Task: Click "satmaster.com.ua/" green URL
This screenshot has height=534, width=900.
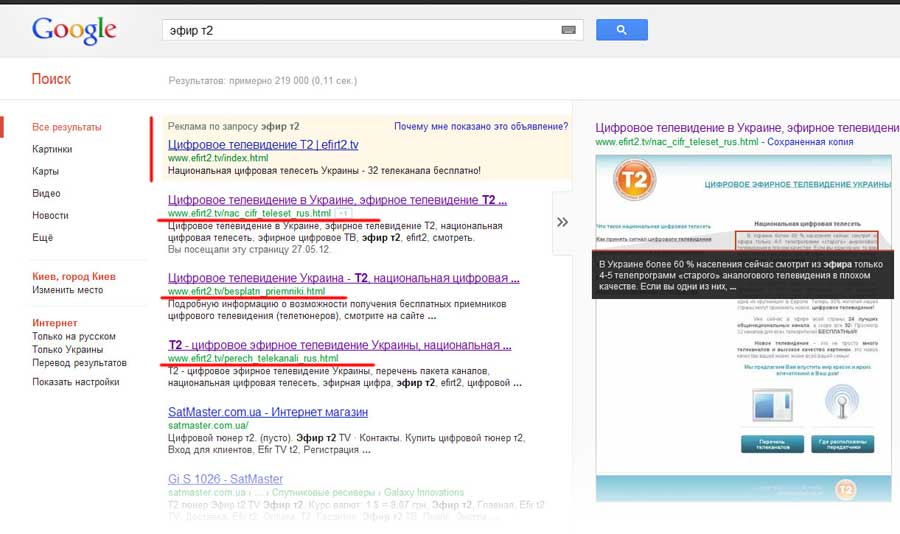Action: pyautogui.click(x=208, y=425)
